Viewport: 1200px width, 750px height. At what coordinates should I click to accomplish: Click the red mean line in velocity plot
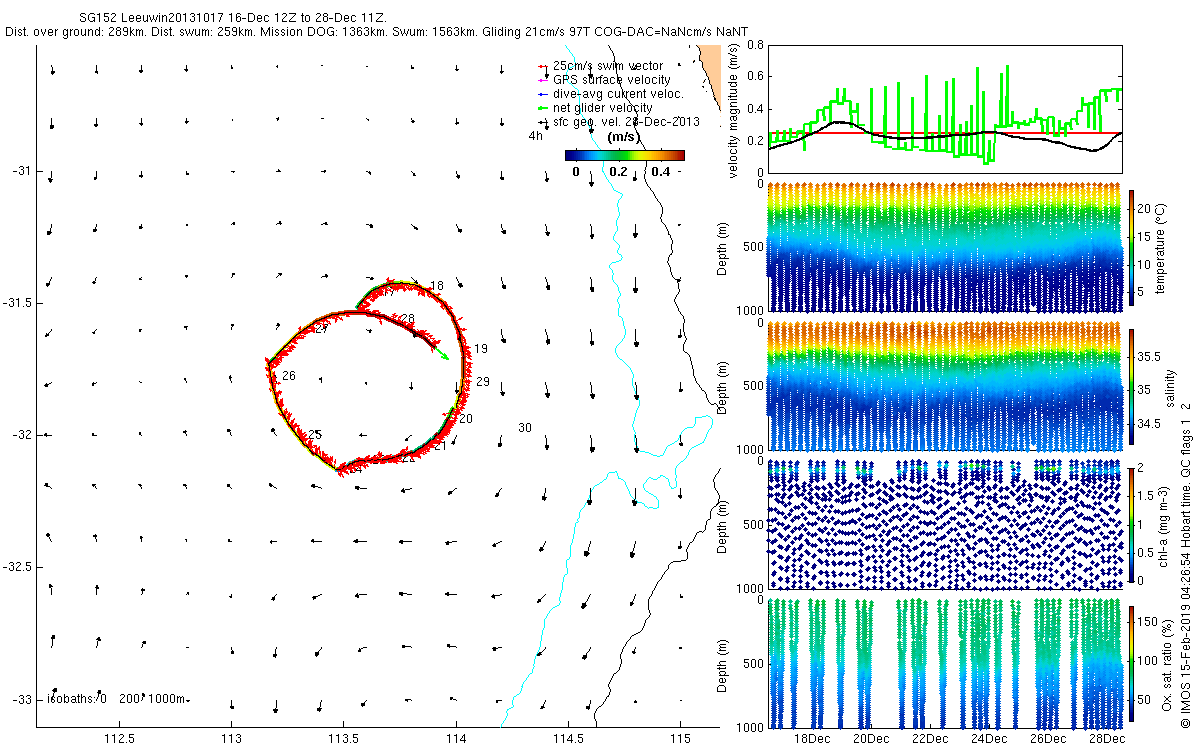point(944,132)
